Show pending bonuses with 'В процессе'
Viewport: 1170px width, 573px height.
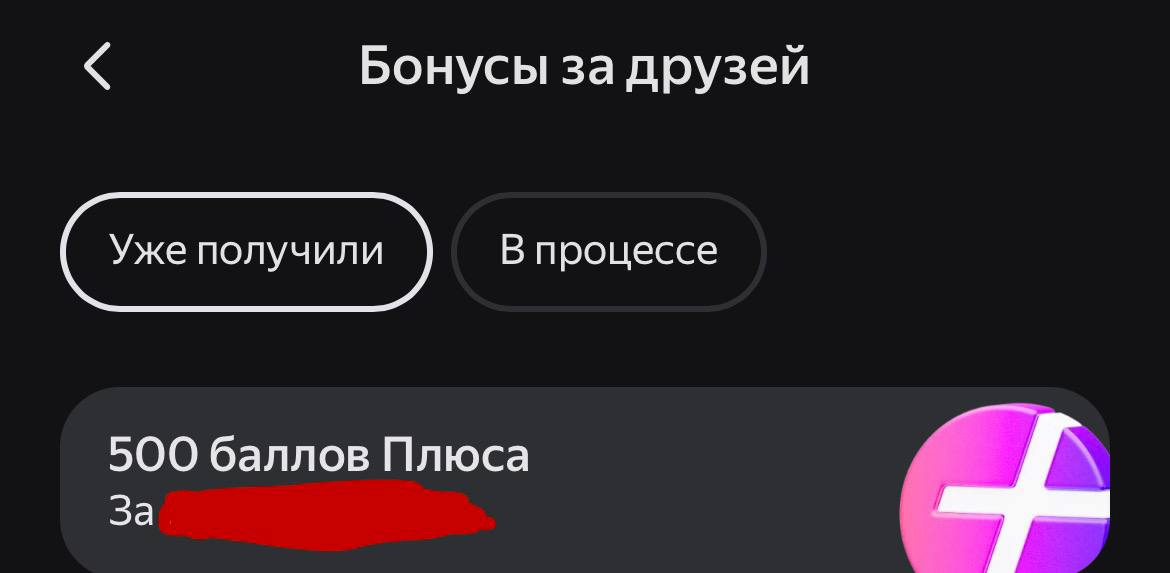608,251
